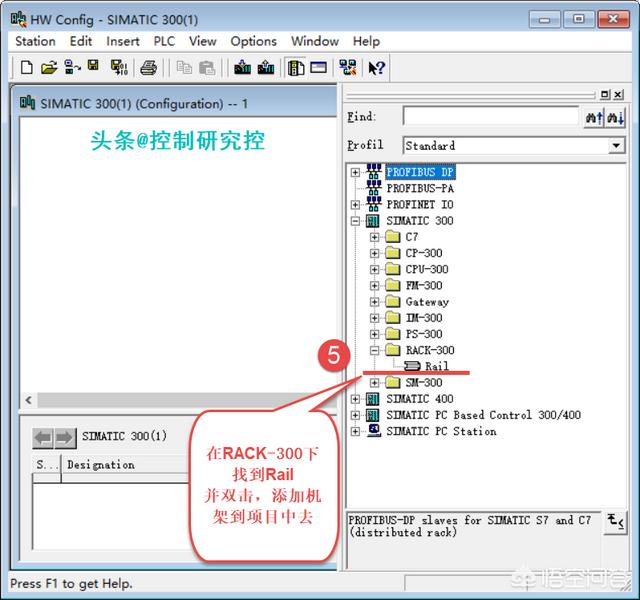Open the Options menu
The height and width of the screenshot is (600, 640).
point(253,41)
